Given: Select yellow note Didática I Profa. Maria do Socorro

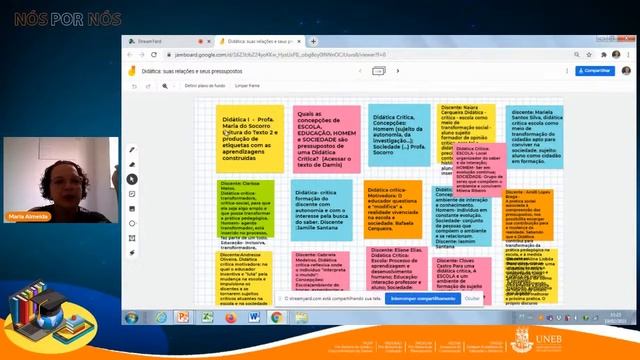Looking at the screenshot, I should pos(250,139).
